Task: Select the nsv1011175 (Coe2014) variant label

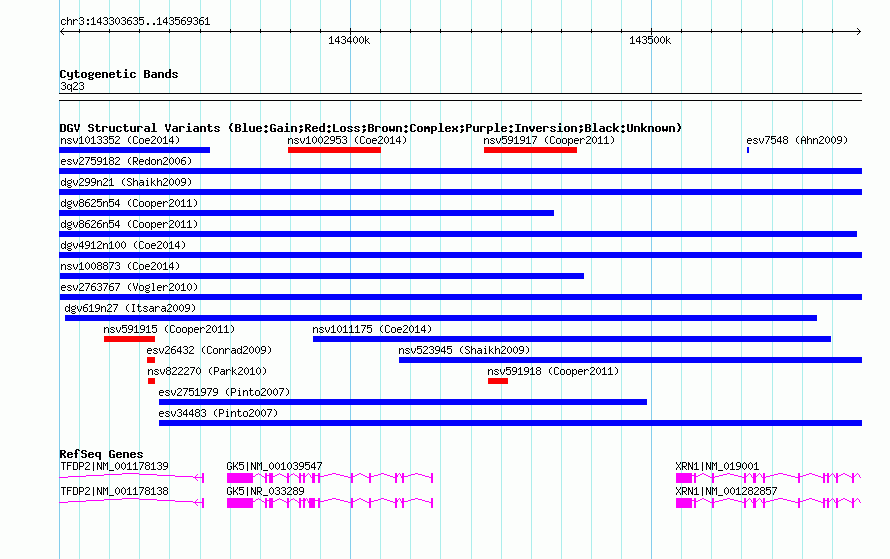Action: [x=372, y=329]
